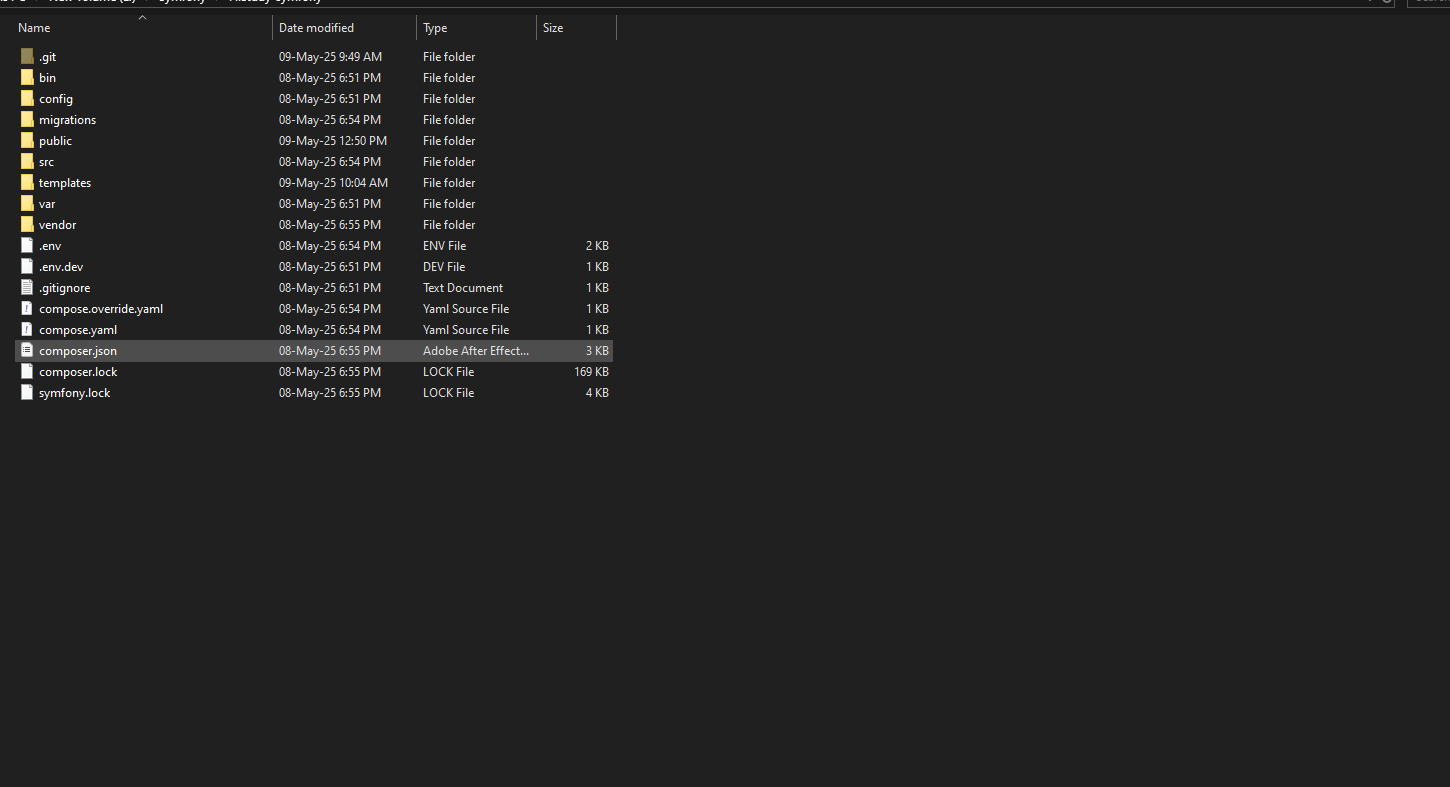Select the symfony.lock file name
The height and width of the screenshot is (787, 1450).
(x=75, y=393)
